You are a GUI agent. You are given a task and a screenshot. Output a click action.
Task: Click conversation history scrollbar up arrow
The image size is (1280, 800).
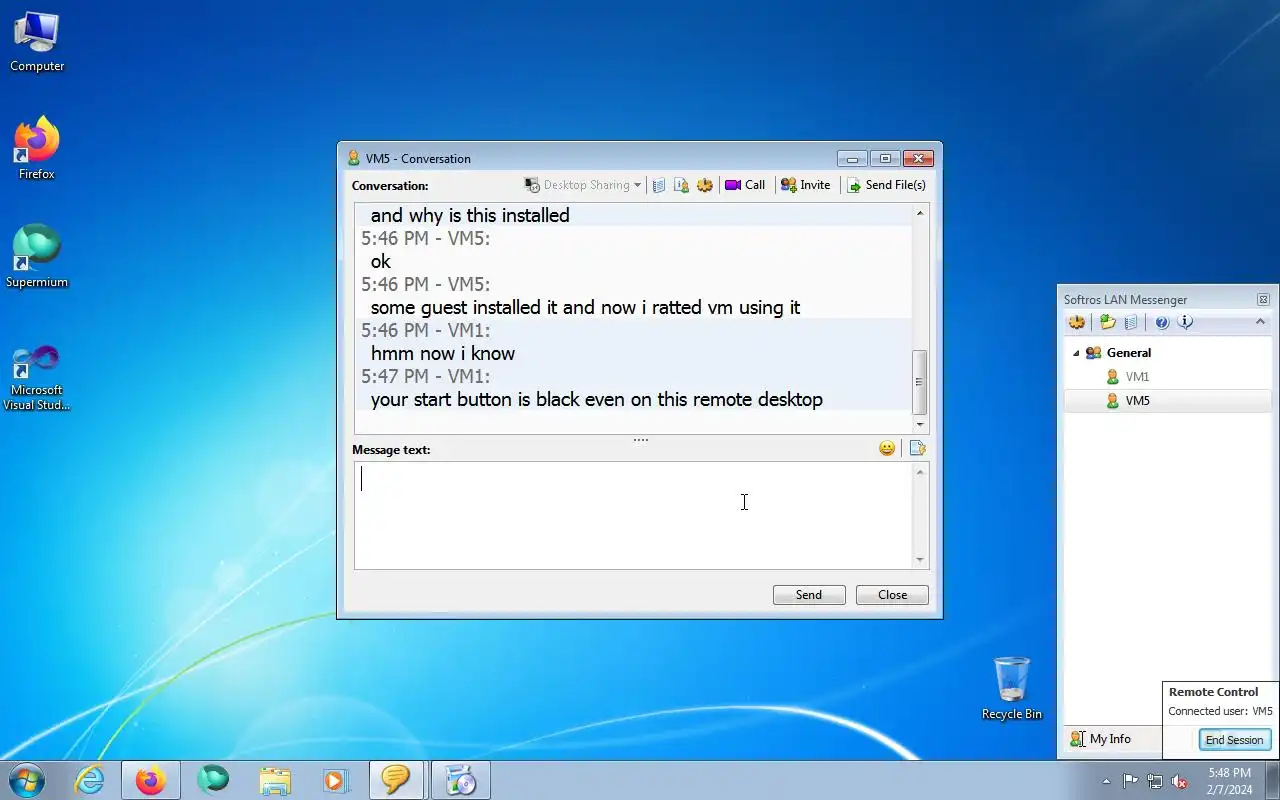click(920, 212)
